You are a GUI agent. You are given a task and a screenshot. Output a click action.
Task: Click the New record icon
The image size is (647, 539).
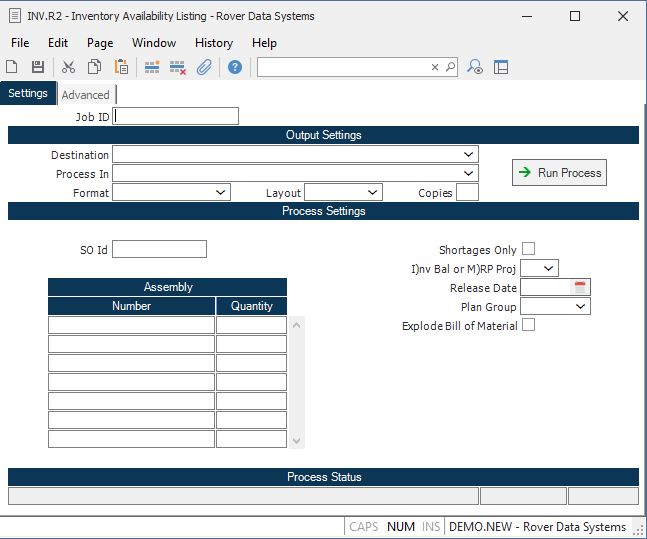[x=12, y=67]
